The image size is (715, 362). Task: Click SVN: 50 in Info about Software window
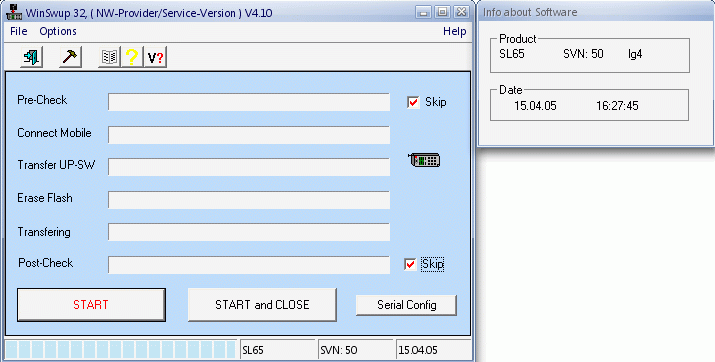pos(583,54)
